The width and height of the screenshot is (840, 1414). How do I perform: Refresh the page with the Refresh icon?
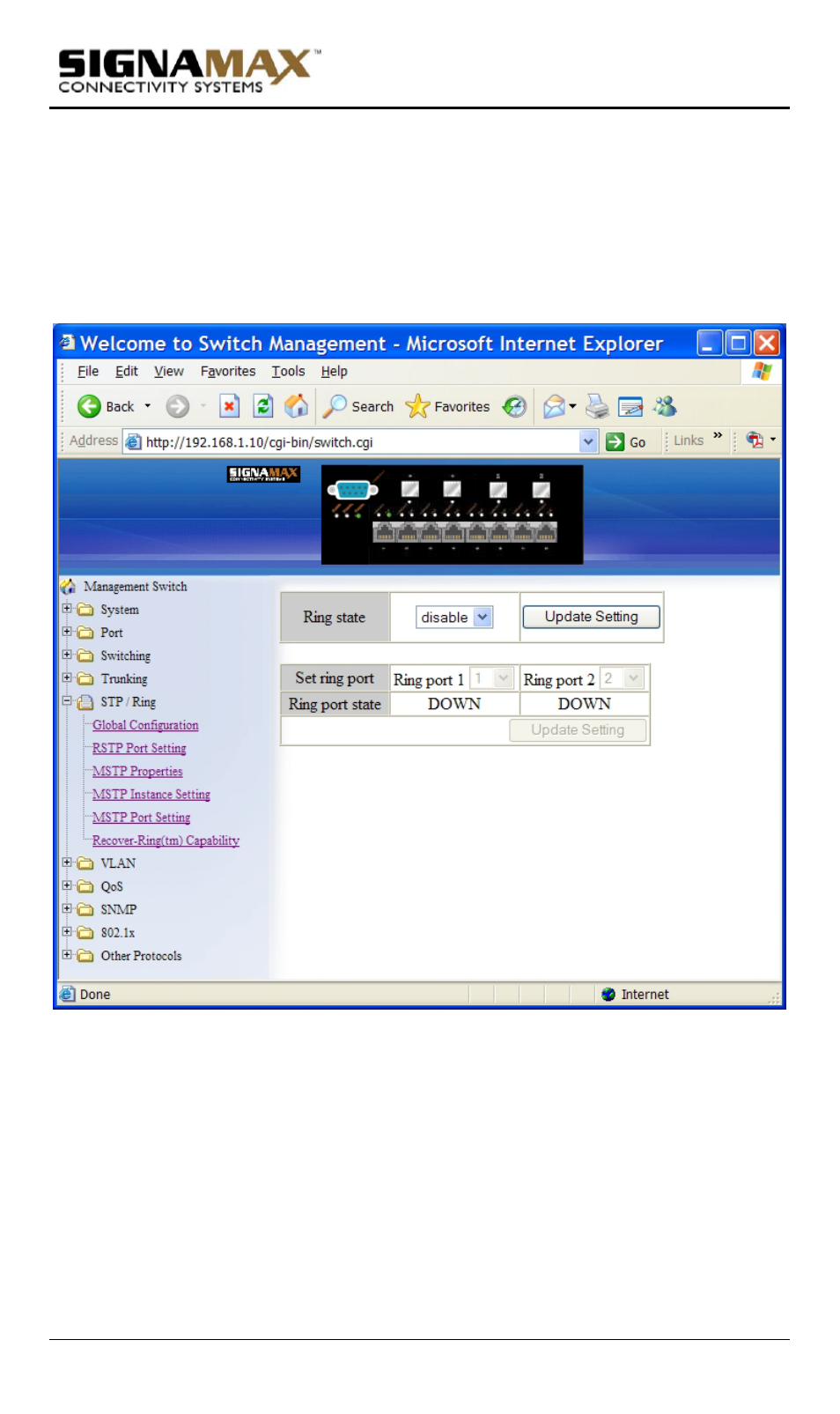[263, 406]
